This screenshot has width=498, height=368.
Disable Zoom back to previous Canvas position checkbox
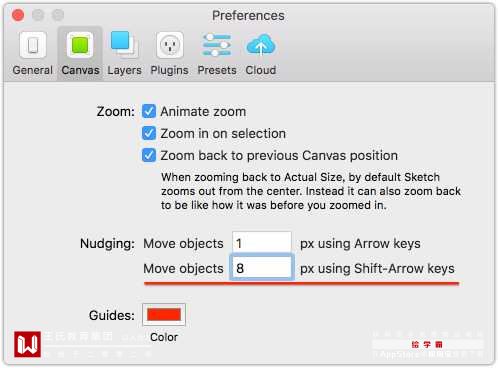point(149,155)
